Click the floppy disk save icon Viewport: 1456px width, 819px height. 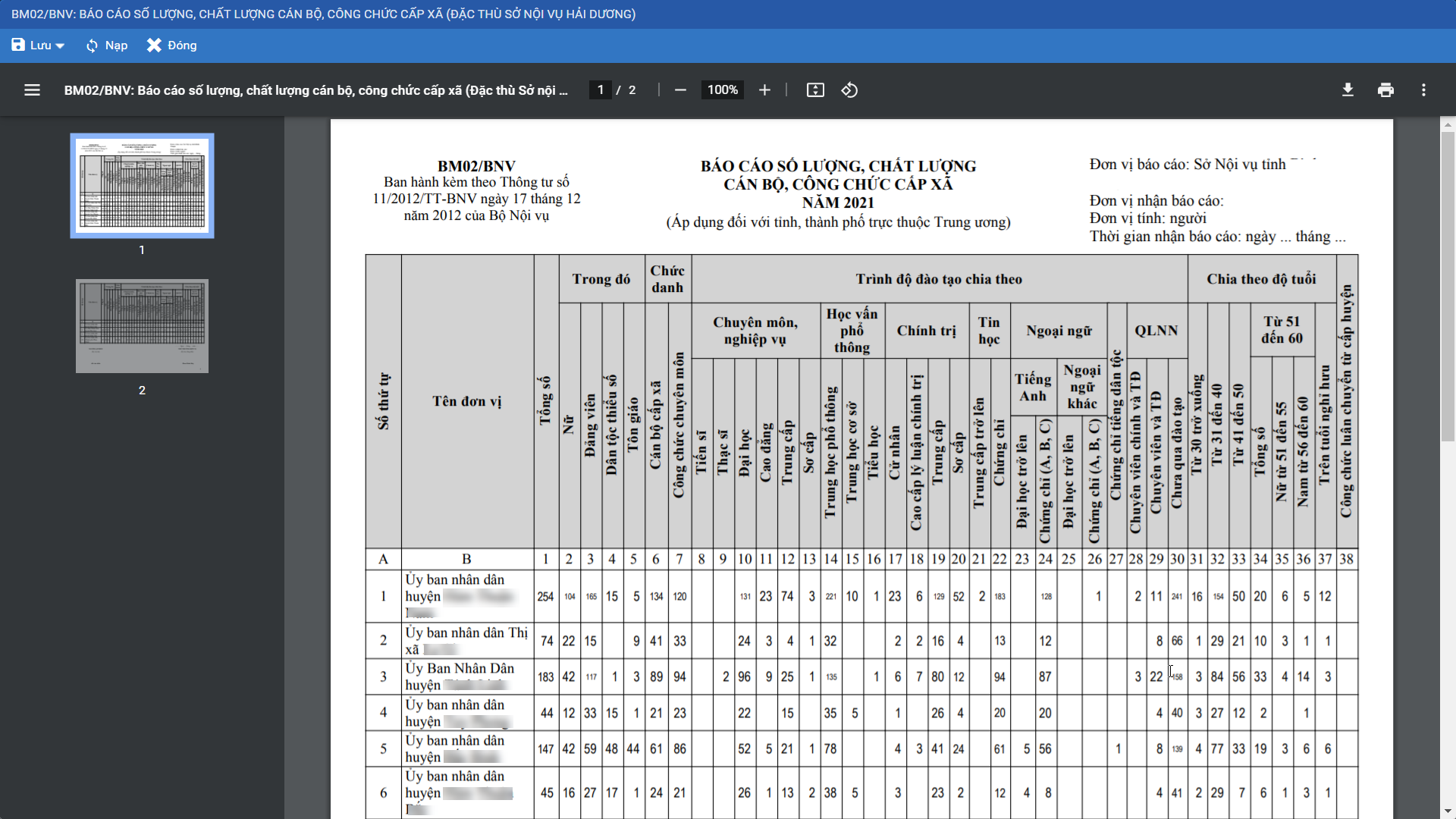pyautogui.click(x=18, y=45)
